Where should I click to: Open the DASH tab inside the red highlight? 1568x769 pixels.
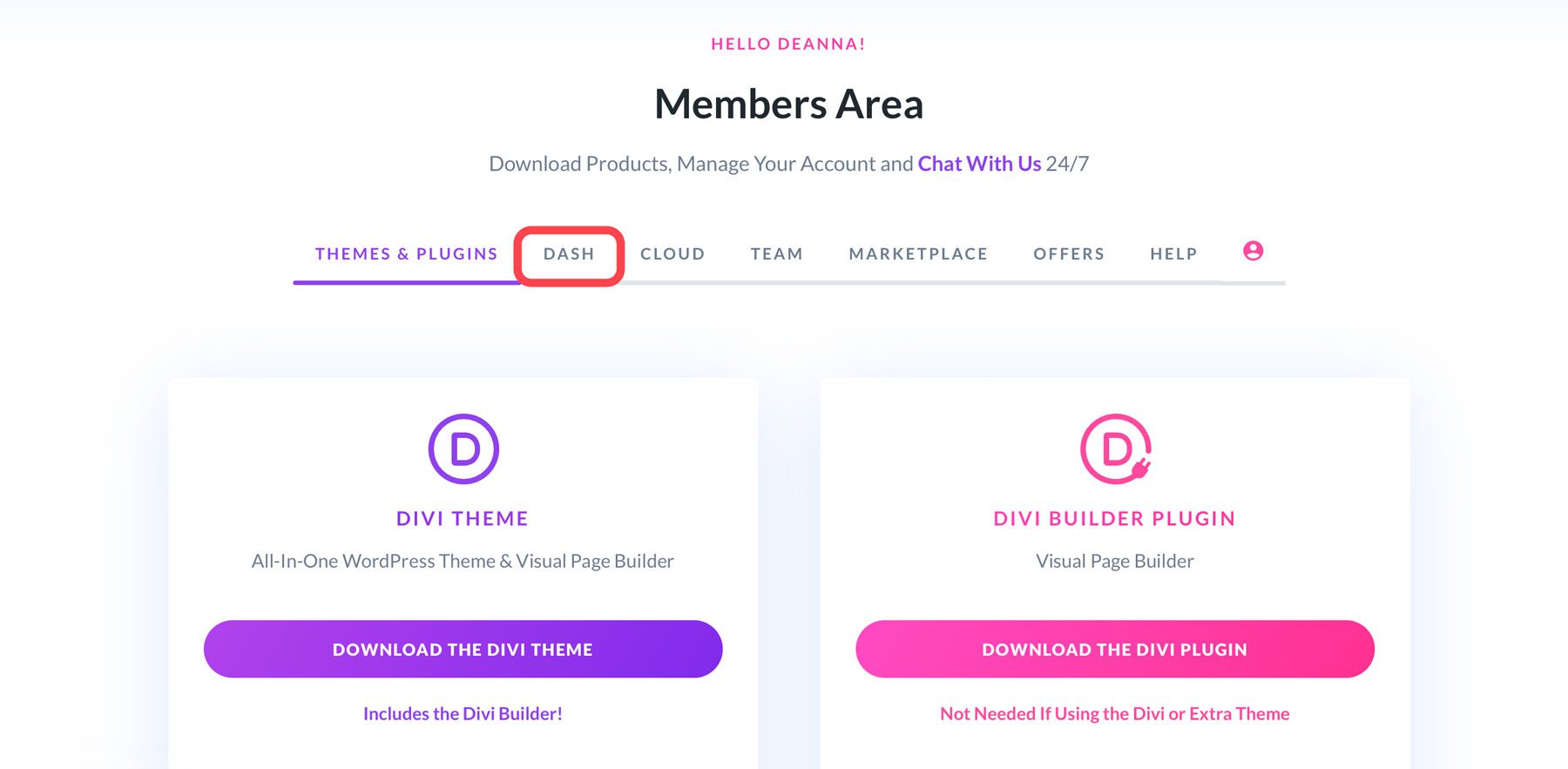tap(570, 253)
